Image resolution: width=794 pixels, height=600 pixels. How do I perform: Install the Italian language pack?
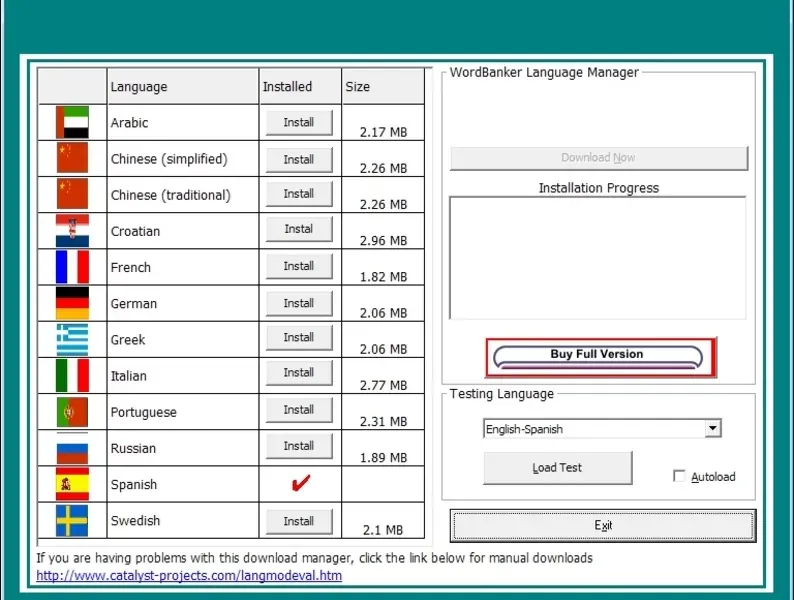tap(299, 373)
